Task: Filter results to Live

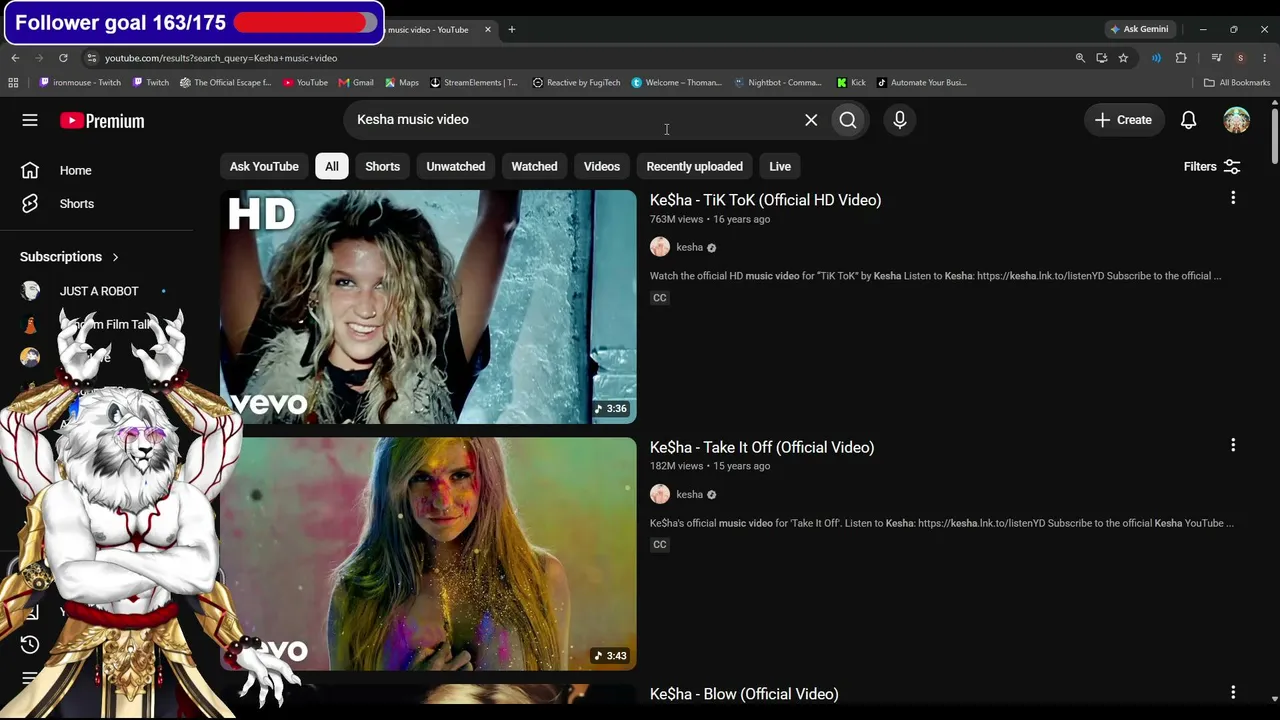Action: [780, 167]
